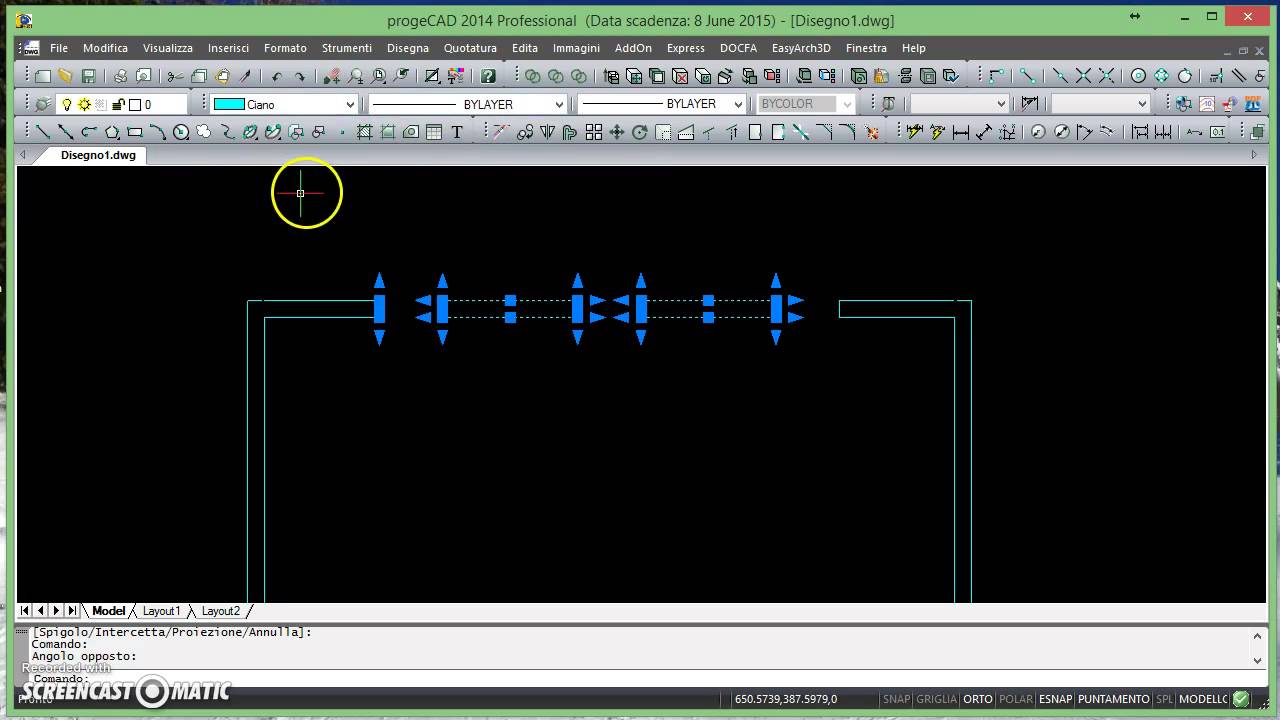The image size is (1280, 720).
Task: Toggle GRIGLIA grid in the status bar
Action: [937, 699]
